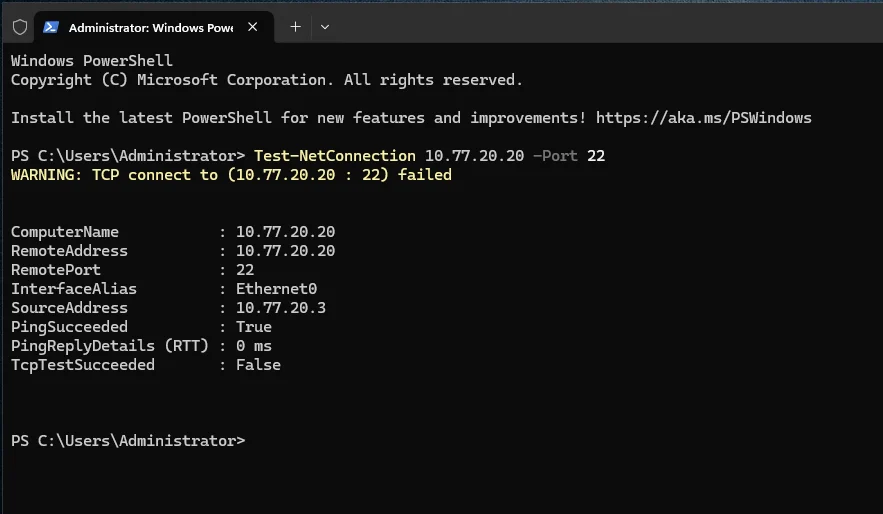Open the https://aka.ms/PSWindows link
Screen dimensions: 883x514
click(703, 118)
